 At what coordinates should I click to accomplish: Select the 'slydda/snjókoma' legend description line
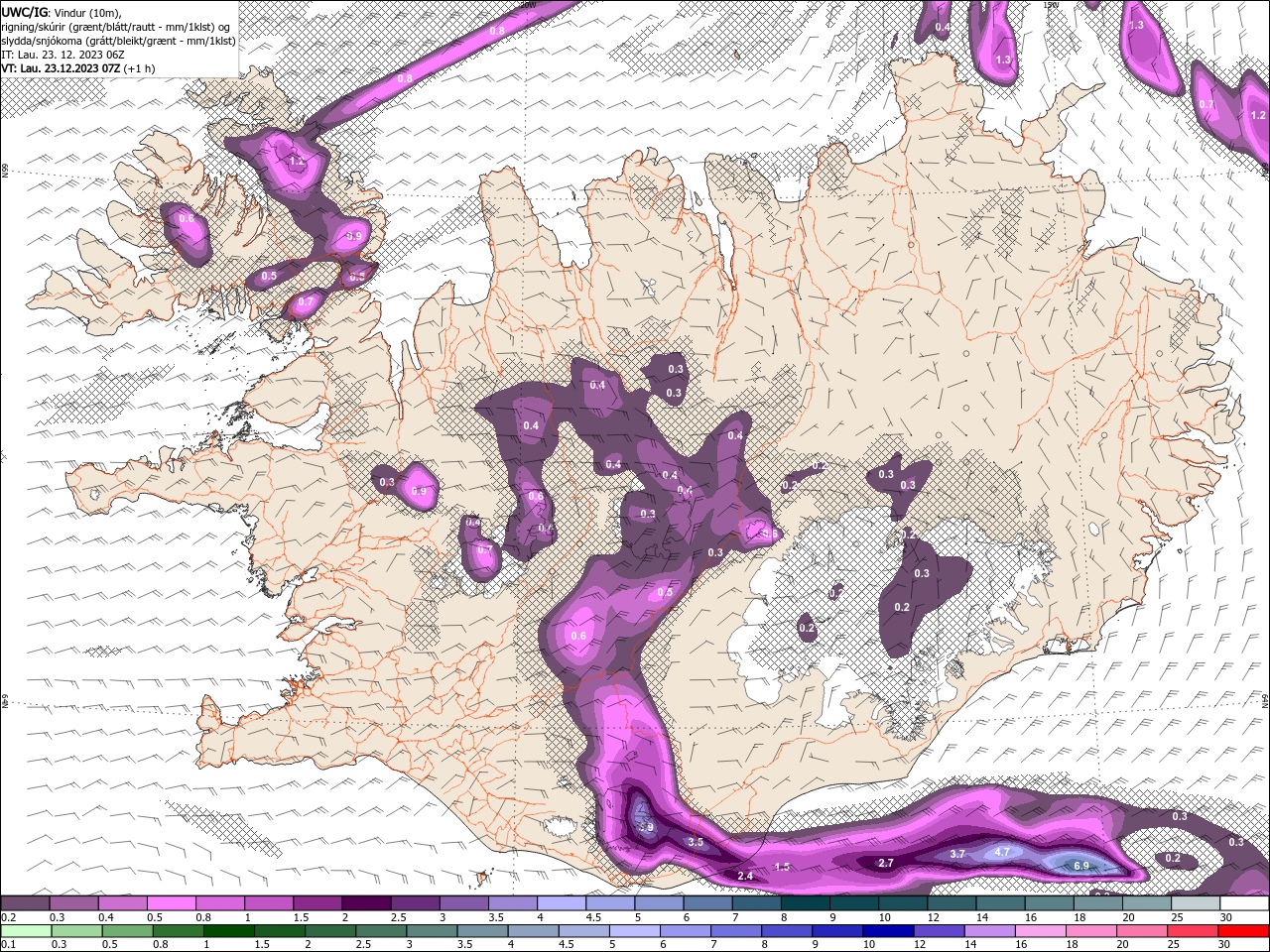point(118,41)
